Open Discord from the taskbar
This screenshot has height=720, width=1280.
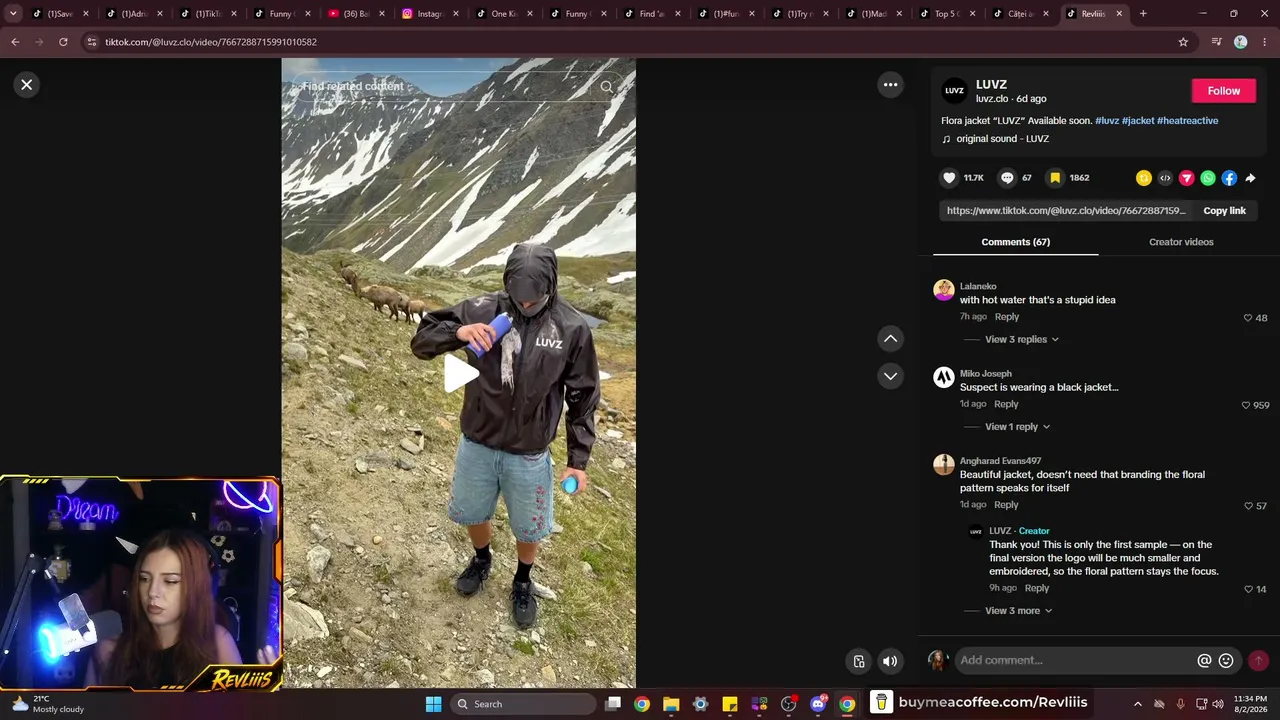[x=818, y=704]
